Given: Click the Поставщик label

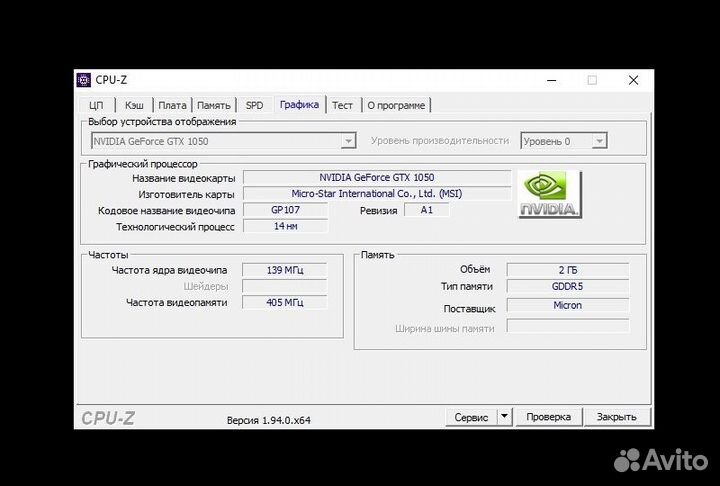Looking at the screenshot, I should point(469,309).
